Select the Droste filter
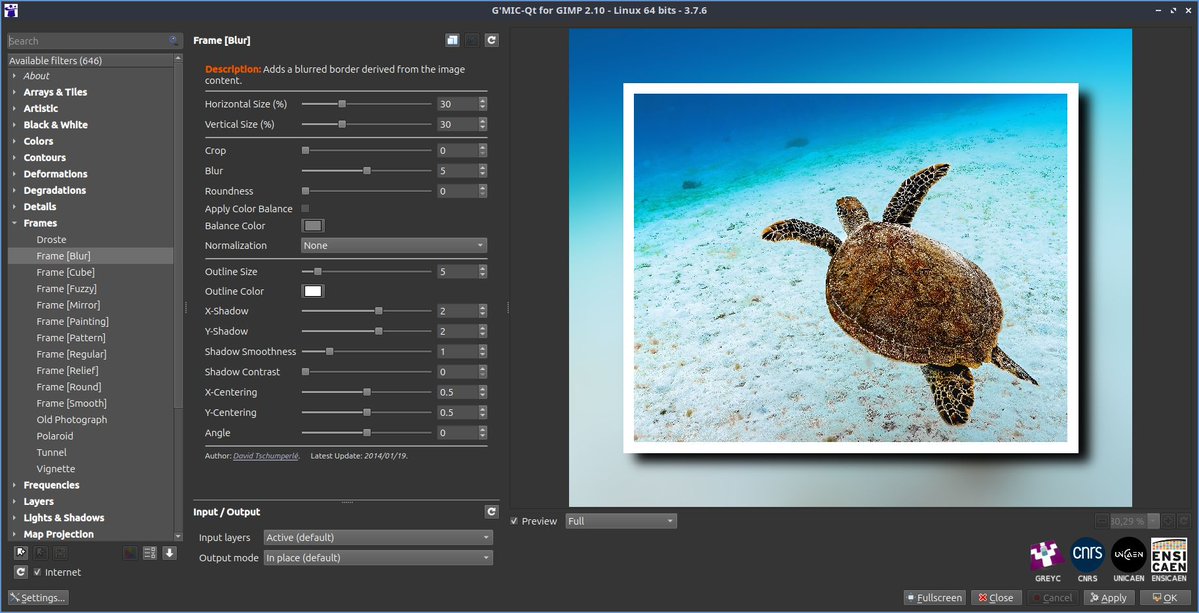The height and width of the screenshot is (613, 1199). point(51,239)
